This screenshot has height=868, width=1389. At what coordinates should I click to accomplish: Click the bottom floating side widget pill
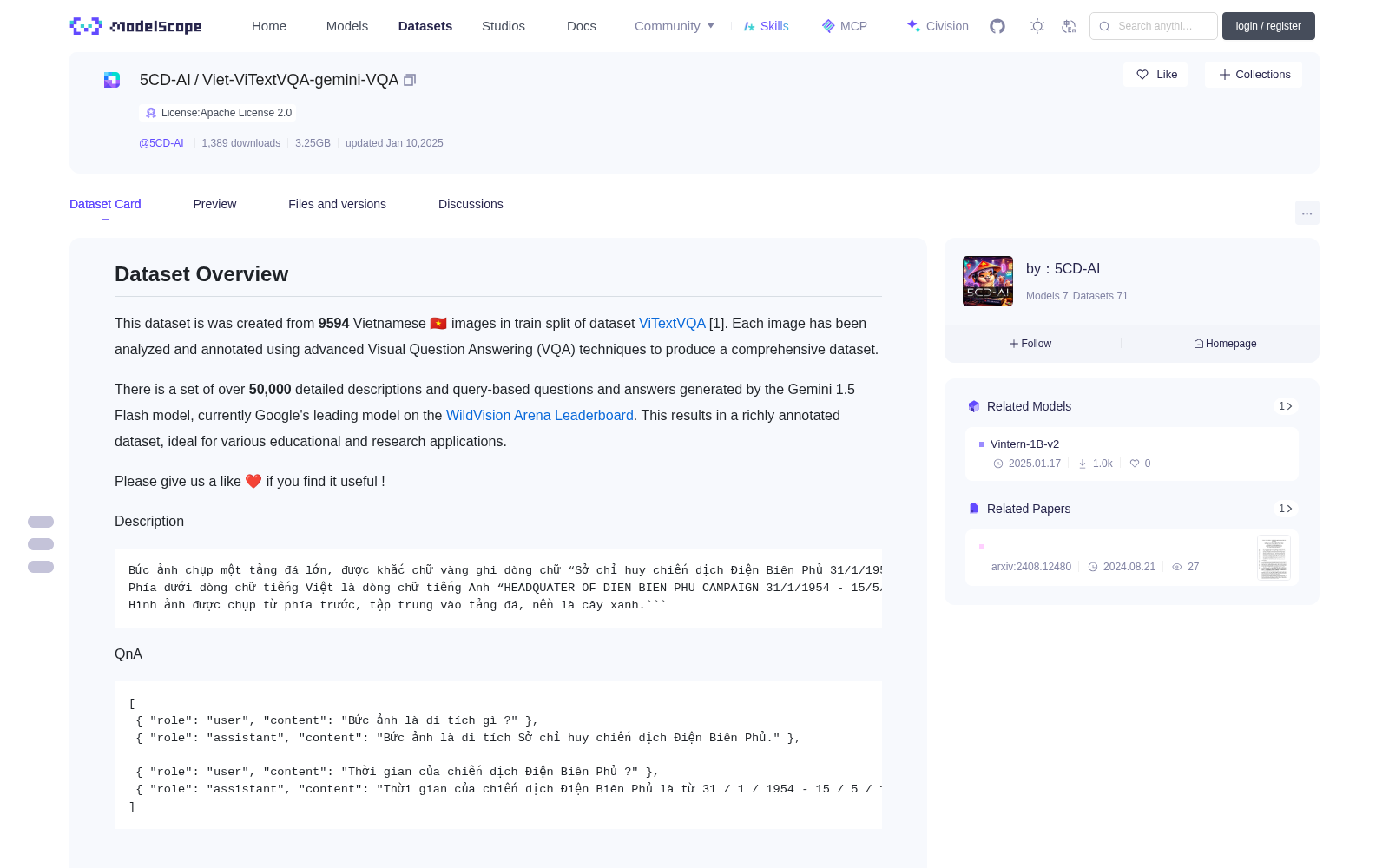tap(41, 567)
